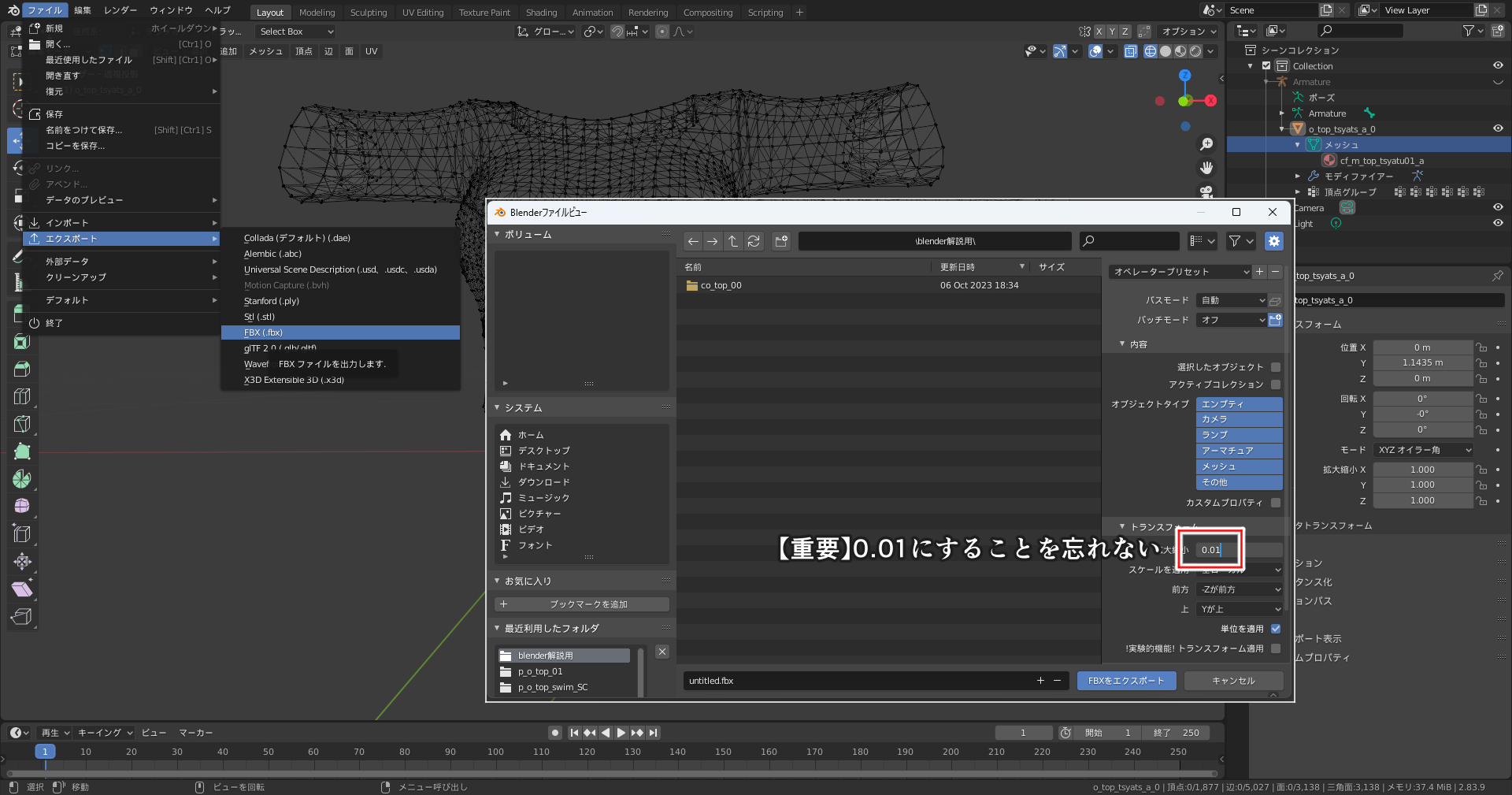Image resolution: width=1512 pixels, height=795 pixels.
Task: Select the Shrink/Fatten tool
Action: tap(22, 561)
